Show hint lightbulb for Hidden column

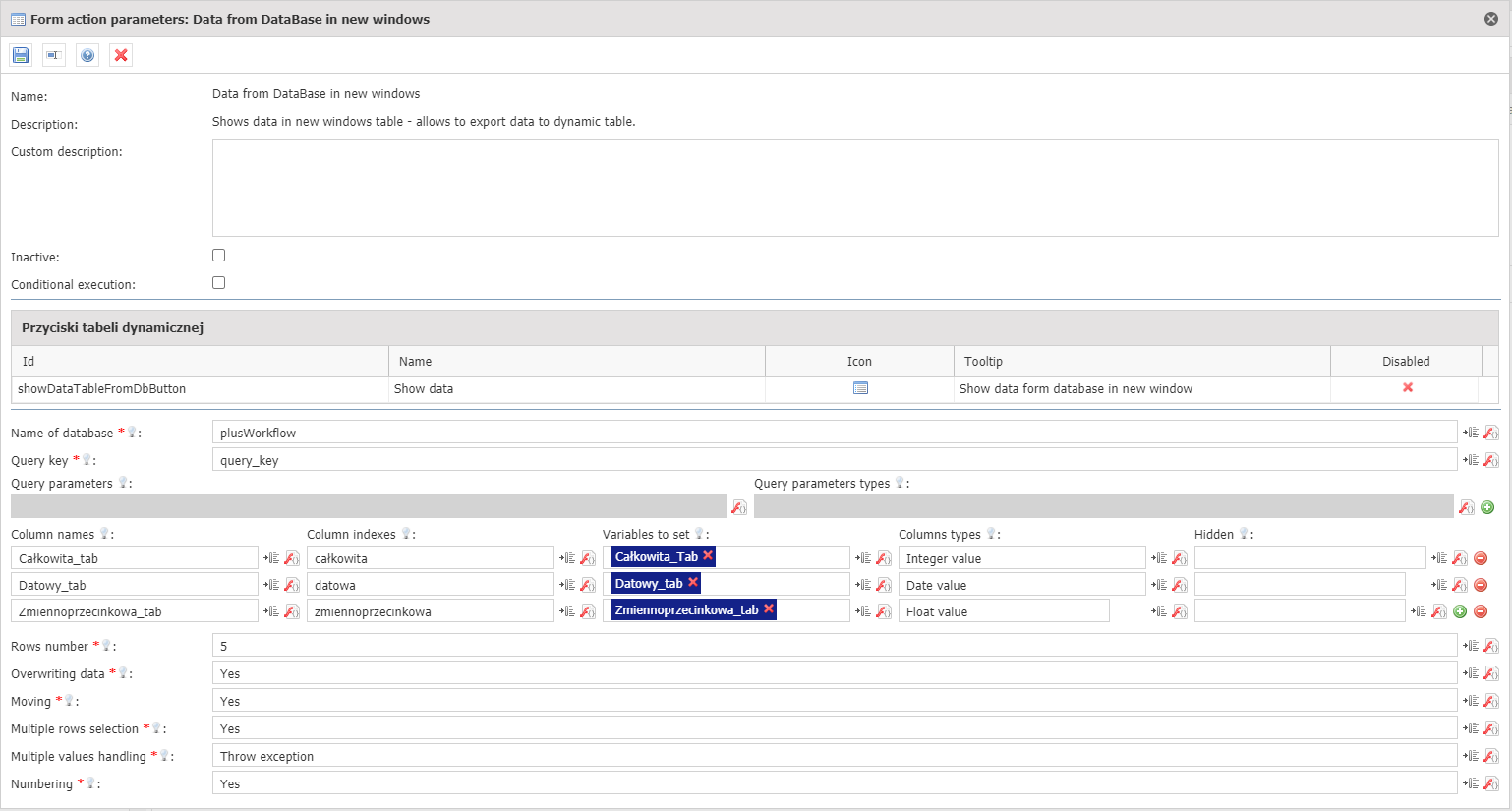1244,533
